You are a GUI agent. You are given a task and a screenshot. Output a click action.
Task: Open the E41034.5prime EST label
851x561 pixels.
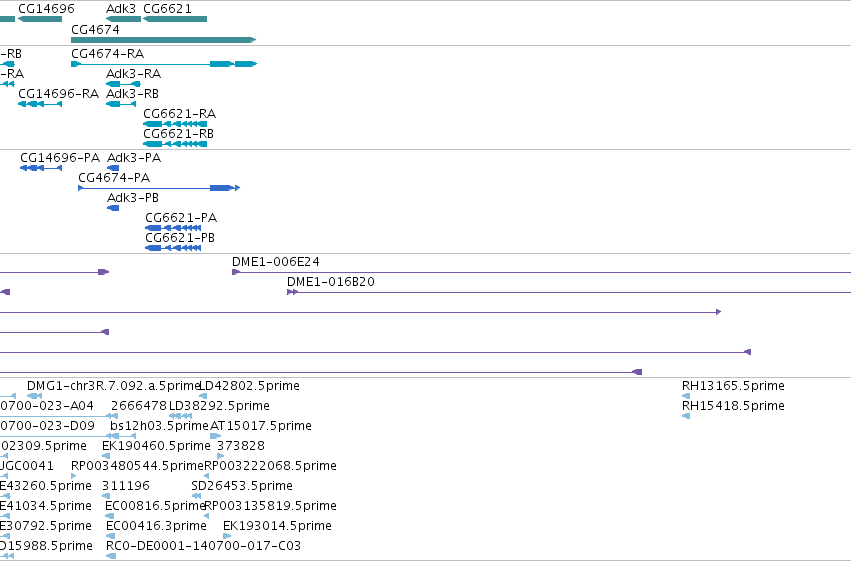pyautogui.click(x=46, y=506)
